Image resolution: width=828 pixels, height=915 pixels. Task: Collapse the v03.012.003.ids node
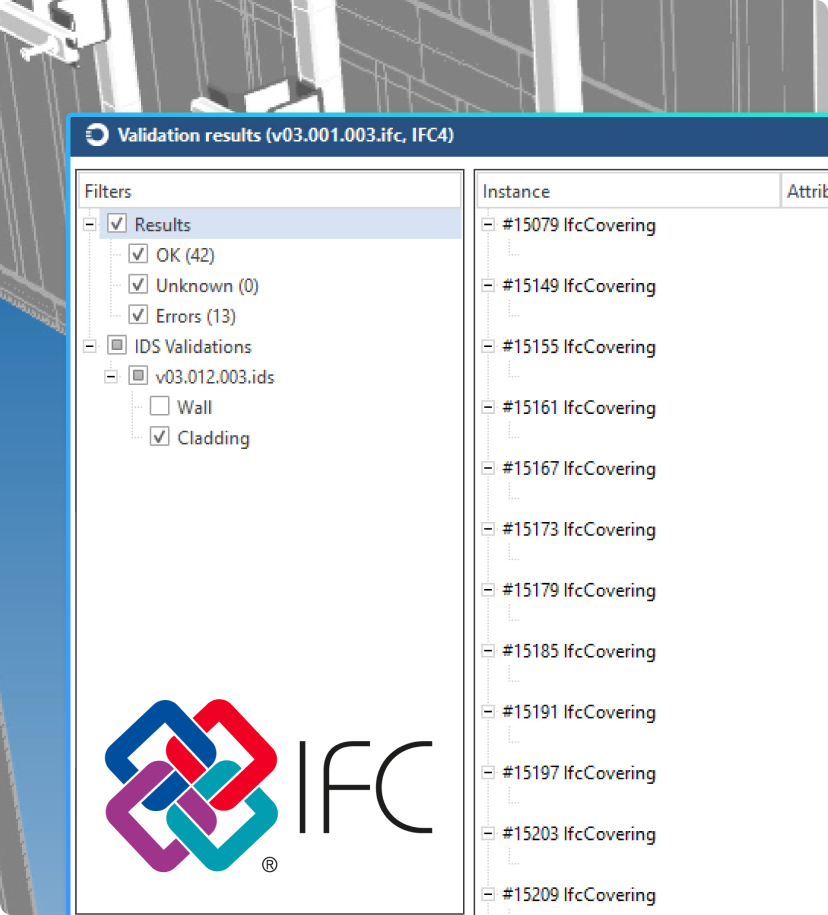(112, 377)
